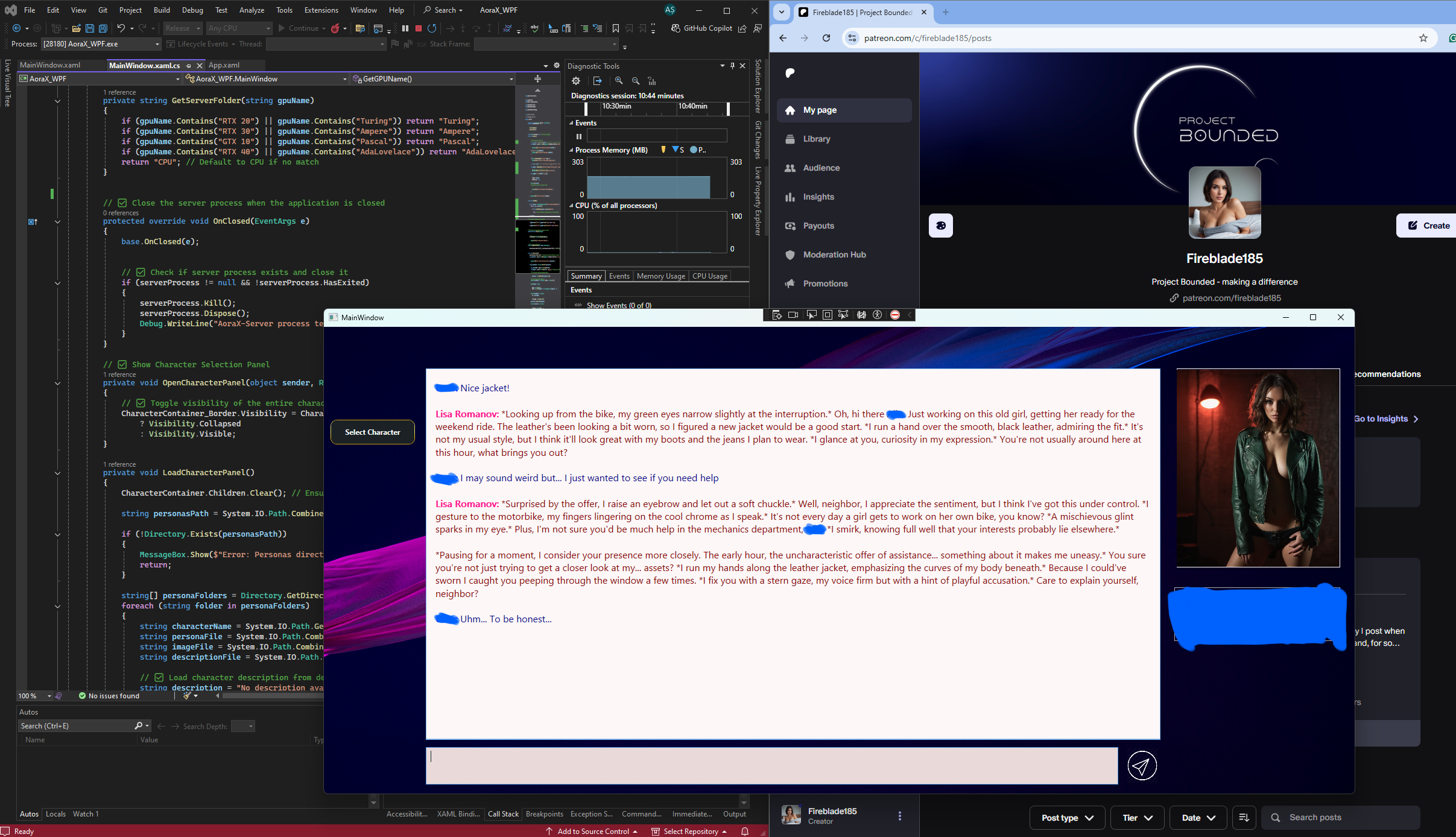Screen dimensions: 1456x837
Task: Open the Post type filter on Patreon
Action: (1067, 818)
